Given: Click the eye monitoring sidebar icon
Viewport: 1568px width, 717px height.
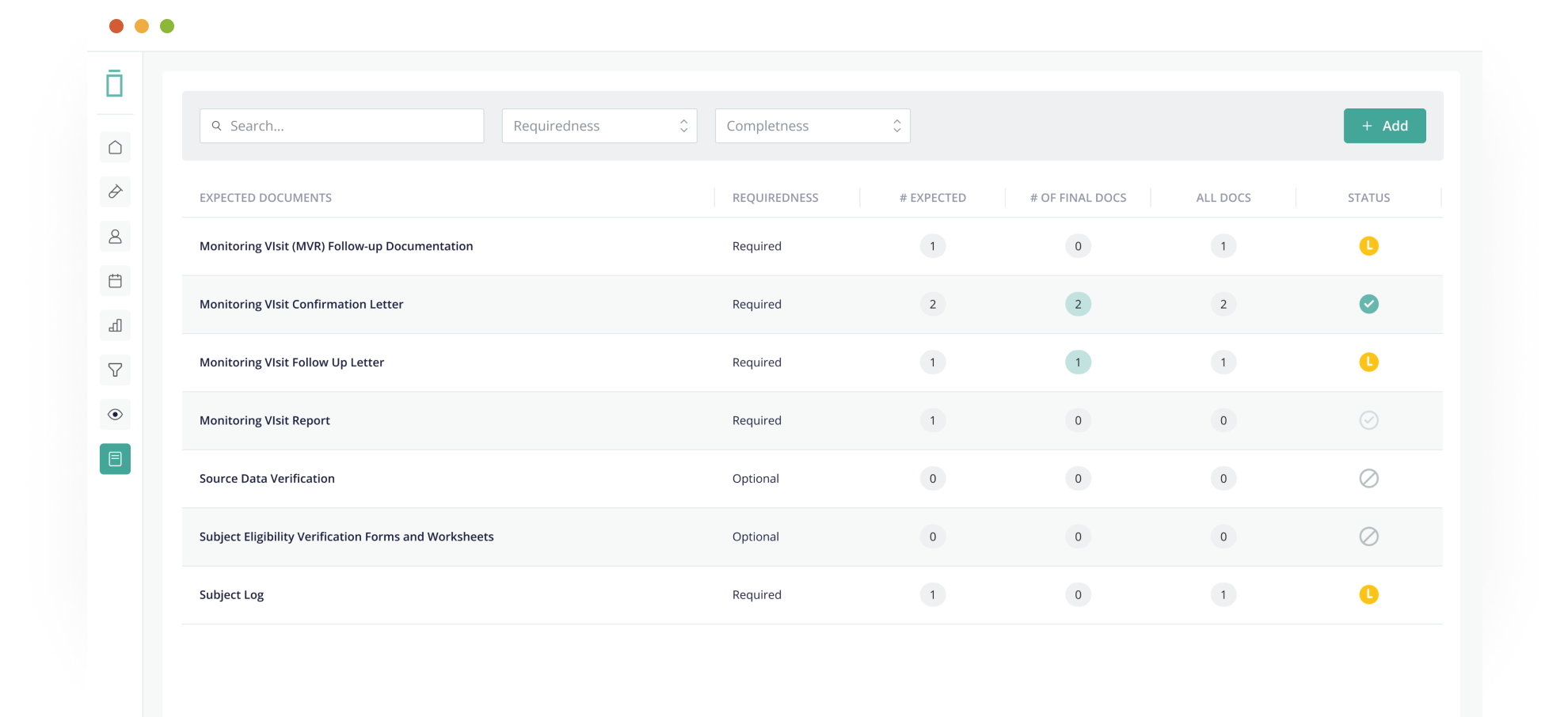Looking at the screenshot, I should click(115, 415).
